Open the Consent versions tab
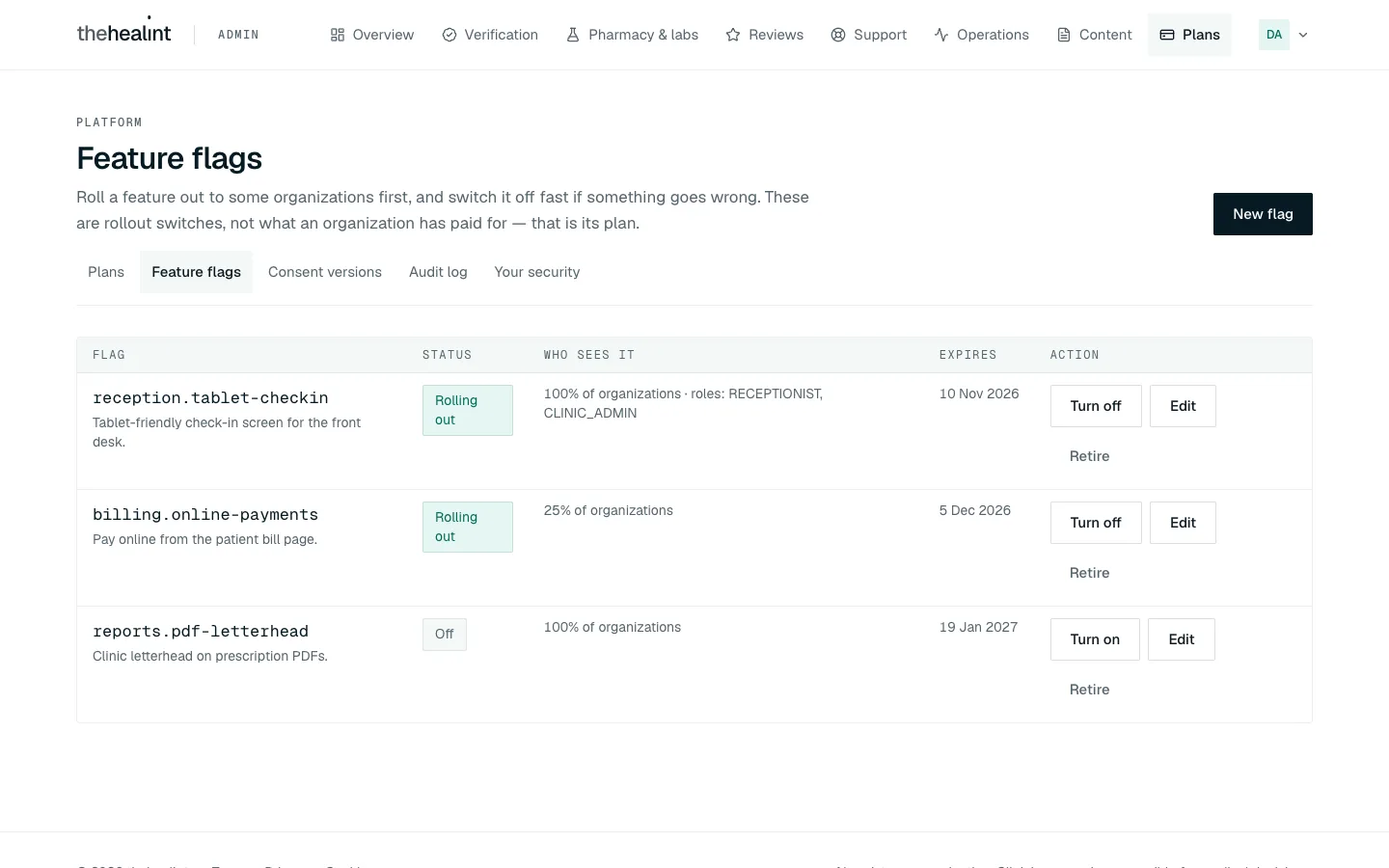The image size is (1389, 868). [x=325, y=272]
